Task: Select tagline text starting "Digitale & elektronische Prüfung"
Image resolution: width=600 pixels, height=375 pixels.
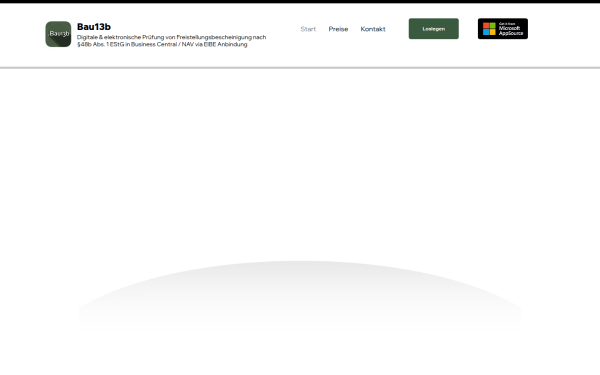Action: (171, 41)
